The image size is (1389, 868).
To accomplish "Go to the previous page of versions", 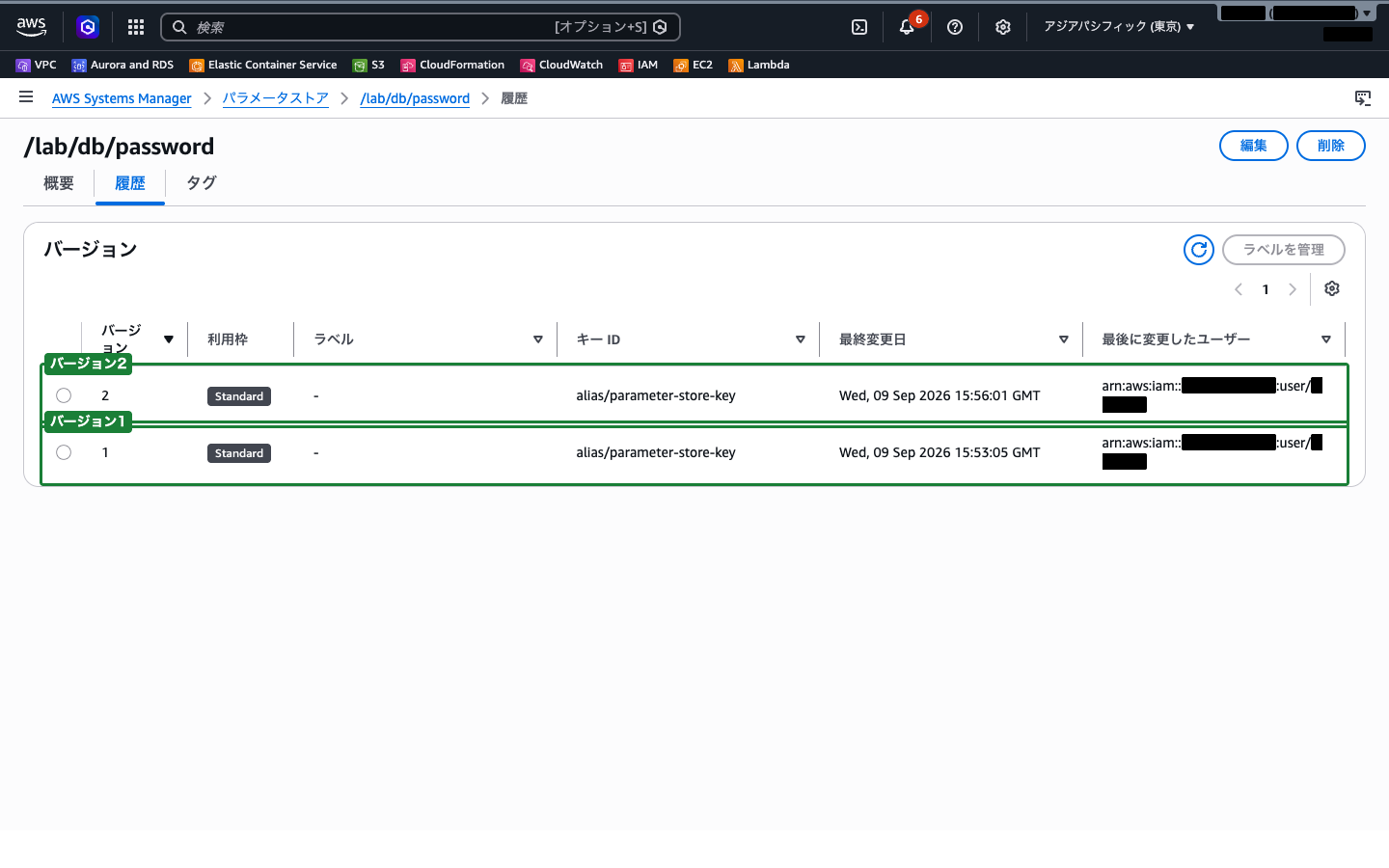I will 1239,289.
